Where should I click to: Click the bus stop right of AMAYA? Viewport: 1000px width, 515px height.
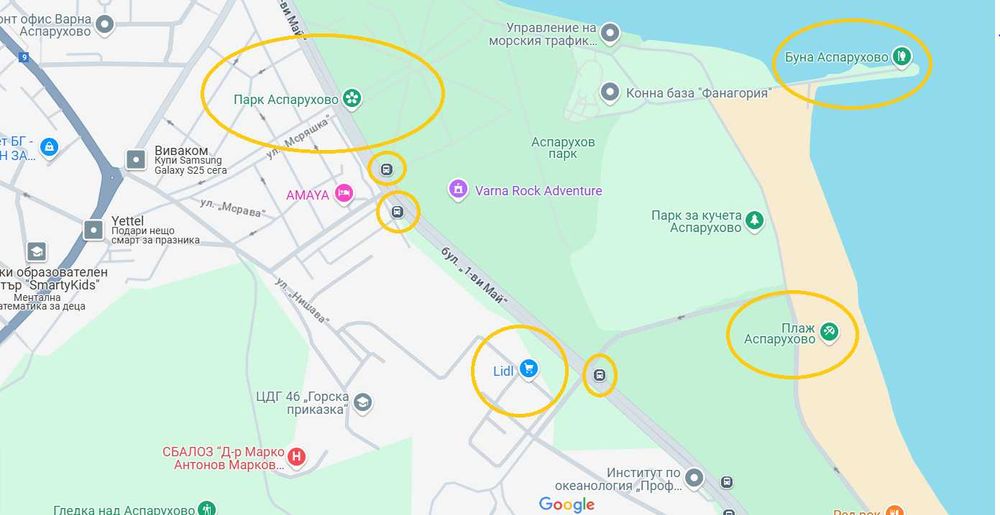397,212
